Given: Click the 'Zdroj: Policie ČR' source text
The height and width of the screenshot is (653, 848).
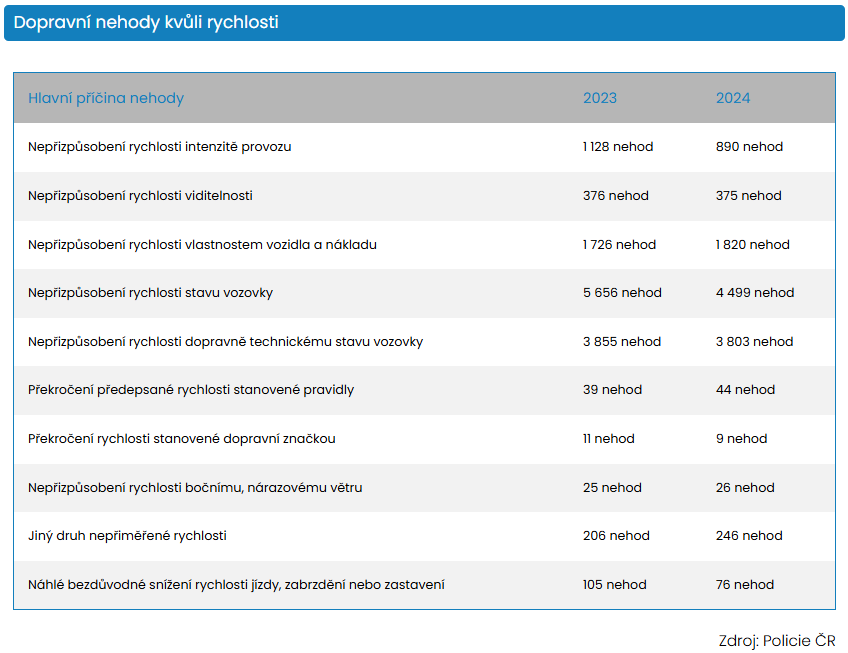Looking at the screenshot, I should click(776, 641).
